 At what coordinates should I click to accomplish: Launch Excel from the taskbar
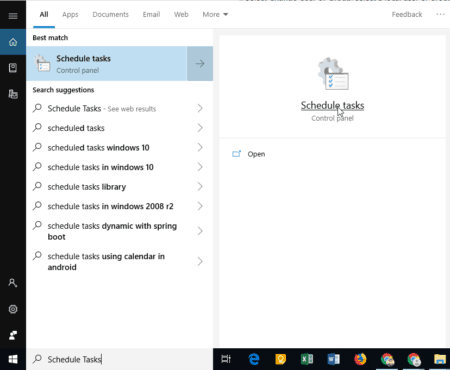[307, 359]
